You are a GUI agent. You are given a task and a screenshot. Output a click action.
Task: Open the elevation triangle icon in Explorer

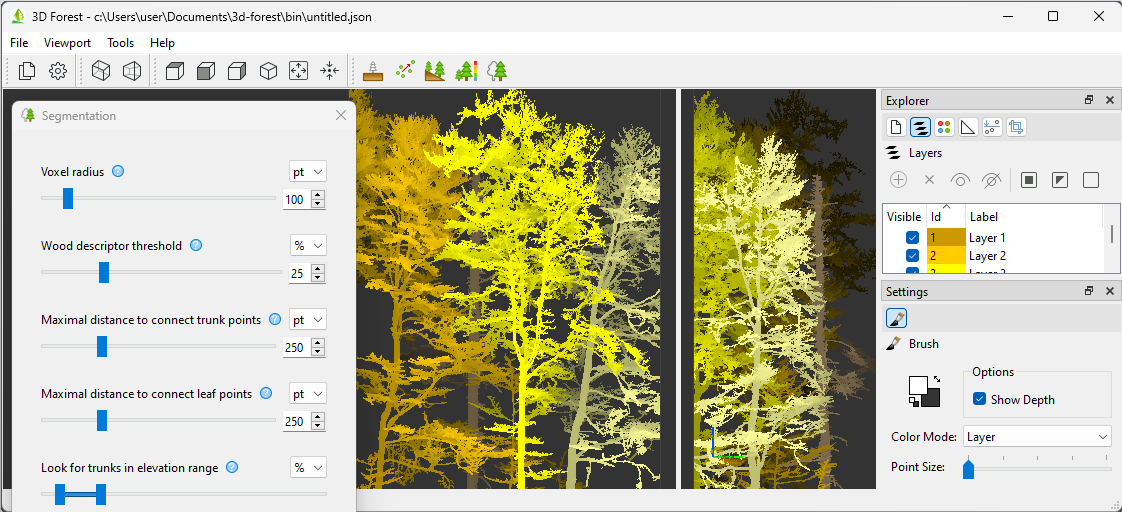[967, 127]
